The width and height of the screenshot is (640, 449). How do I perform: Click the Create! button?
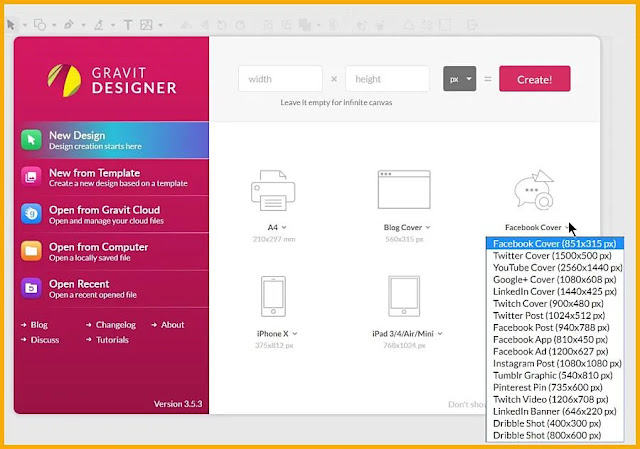click(535, 79)
